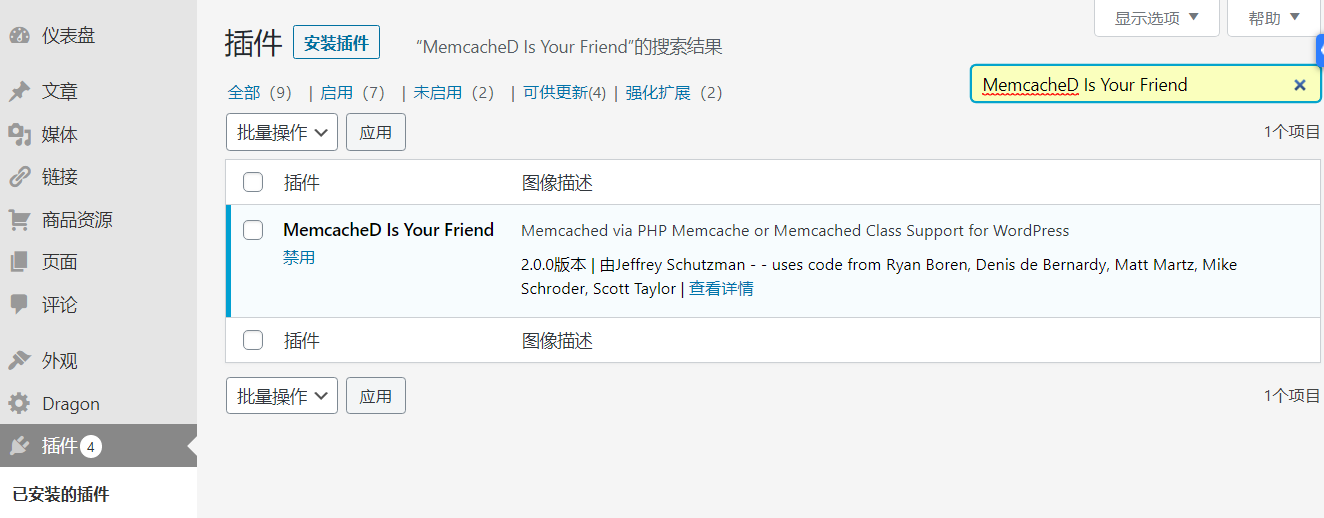This screenshot has height=518, width=1324.
Task: Check the MemcacheD Is Your Friend checkbox
Action: (x=253, y=230)
